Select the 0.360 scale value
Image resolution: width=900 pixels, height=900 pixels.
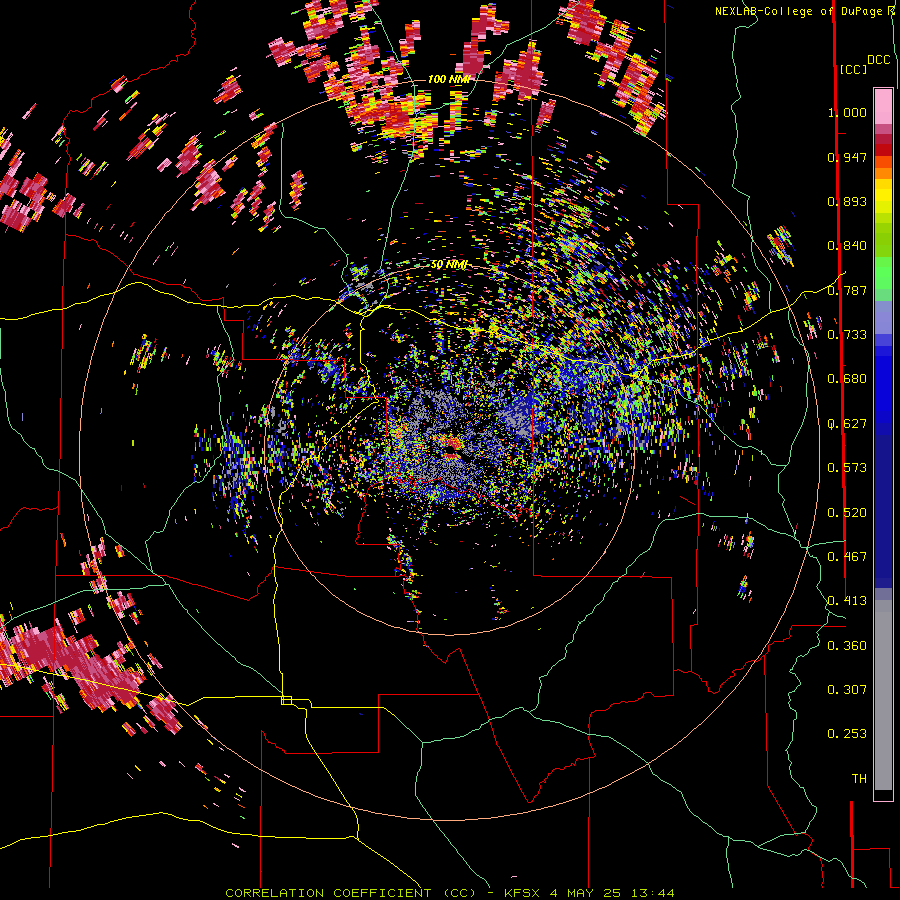click(x=847, y=646)
